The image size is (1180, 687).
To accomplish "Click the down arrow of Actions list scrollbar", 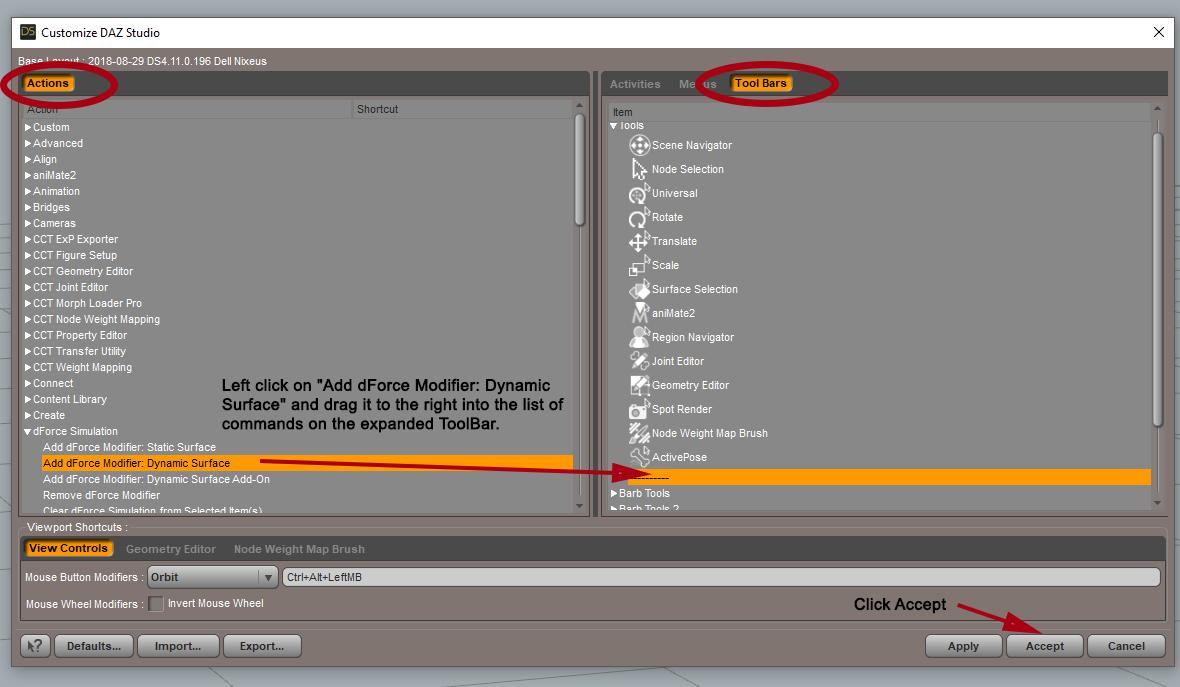I will click(579, 506).
